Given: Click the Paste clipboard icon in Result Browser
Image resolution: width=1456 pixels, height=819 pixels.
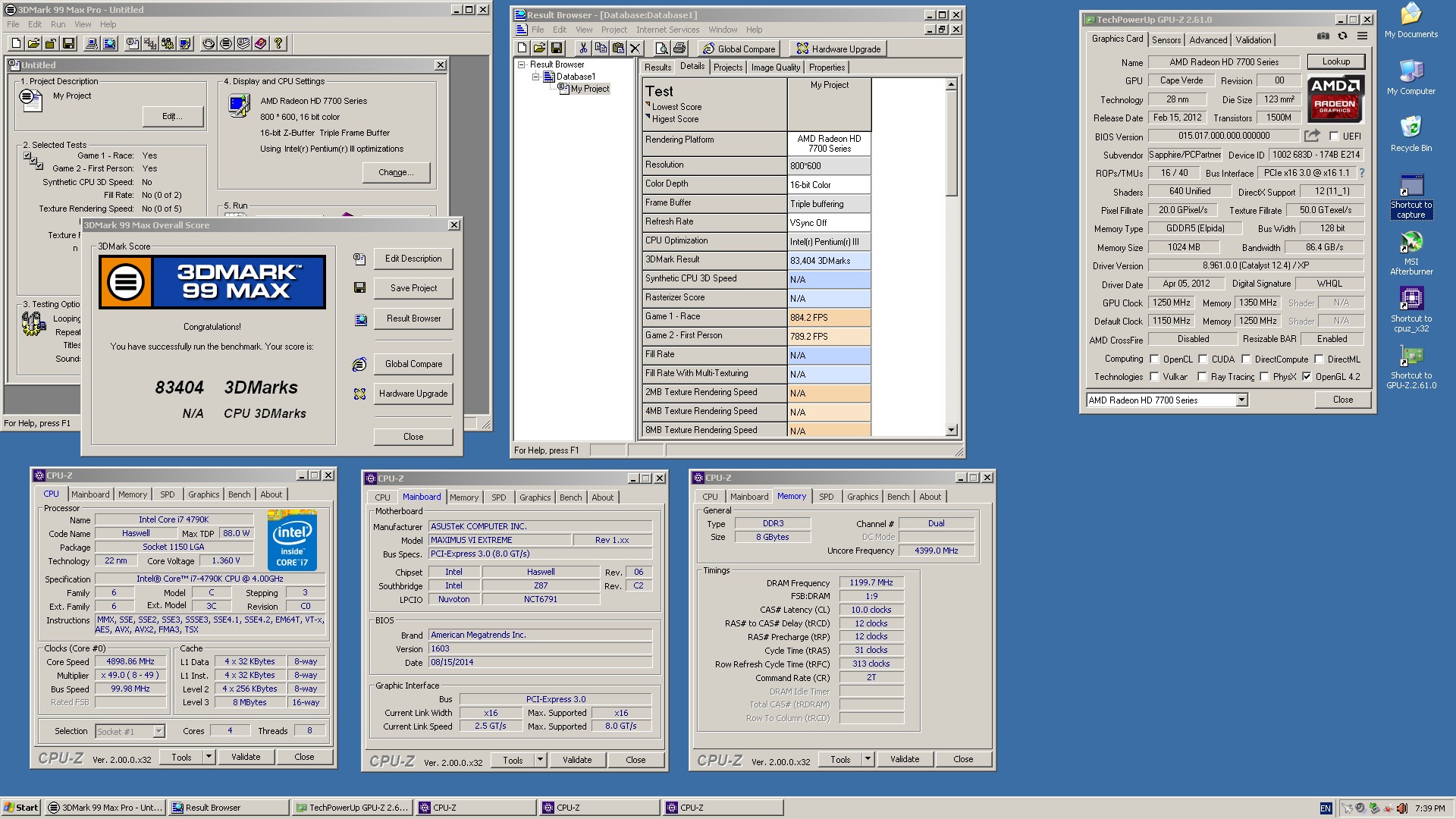Looking at the screenshot, I should tap(618, 49).
